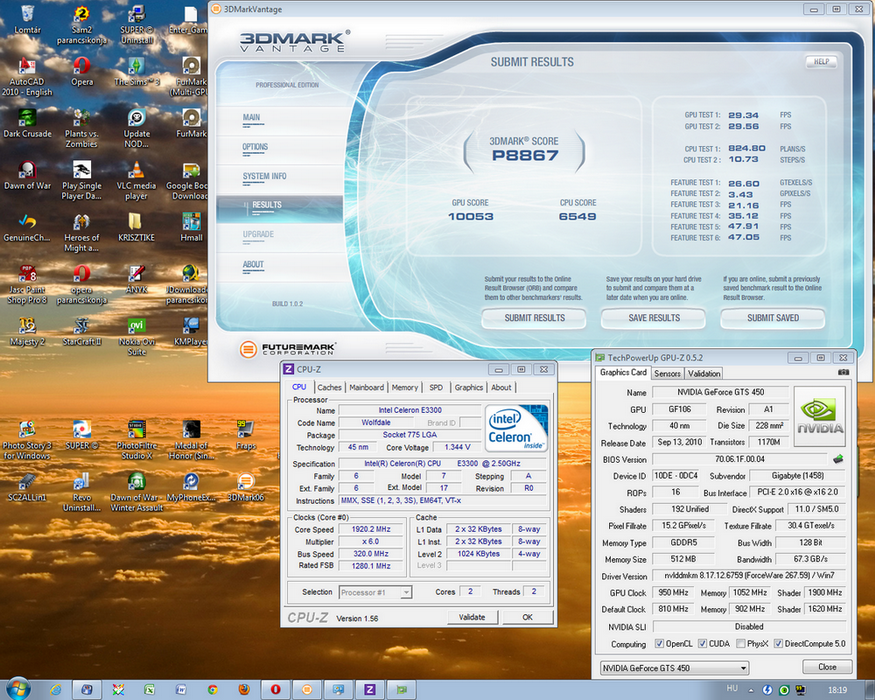875x700 pixels.
Task: Click the Validate button in CPU-Z
Action: (472, 617)
